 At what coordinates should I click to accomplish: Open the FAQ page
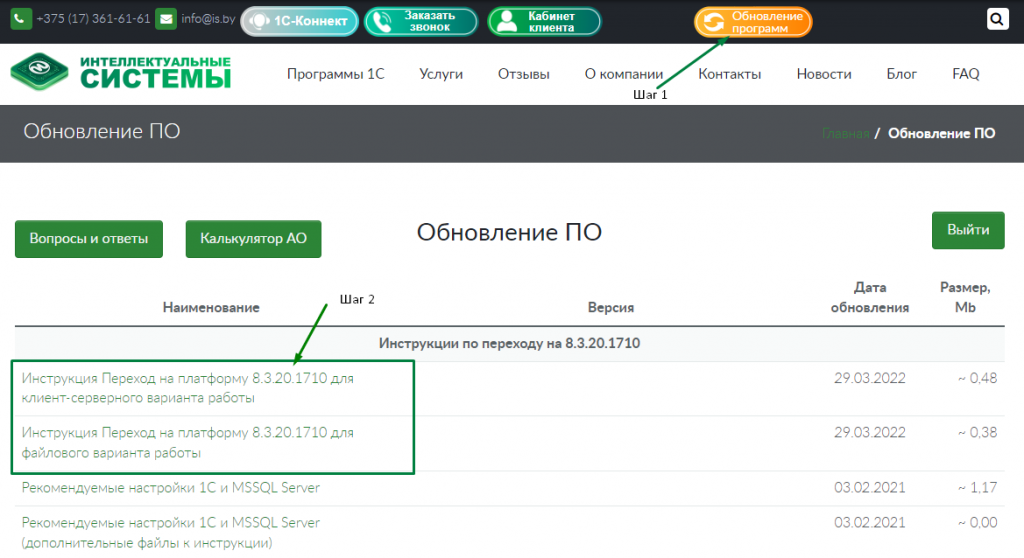point(965,74)
